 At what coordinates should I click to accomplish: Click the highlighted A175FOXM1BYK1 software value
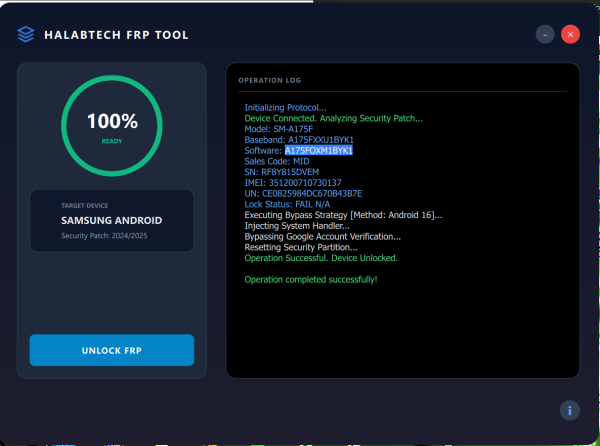tap(318, 150)
